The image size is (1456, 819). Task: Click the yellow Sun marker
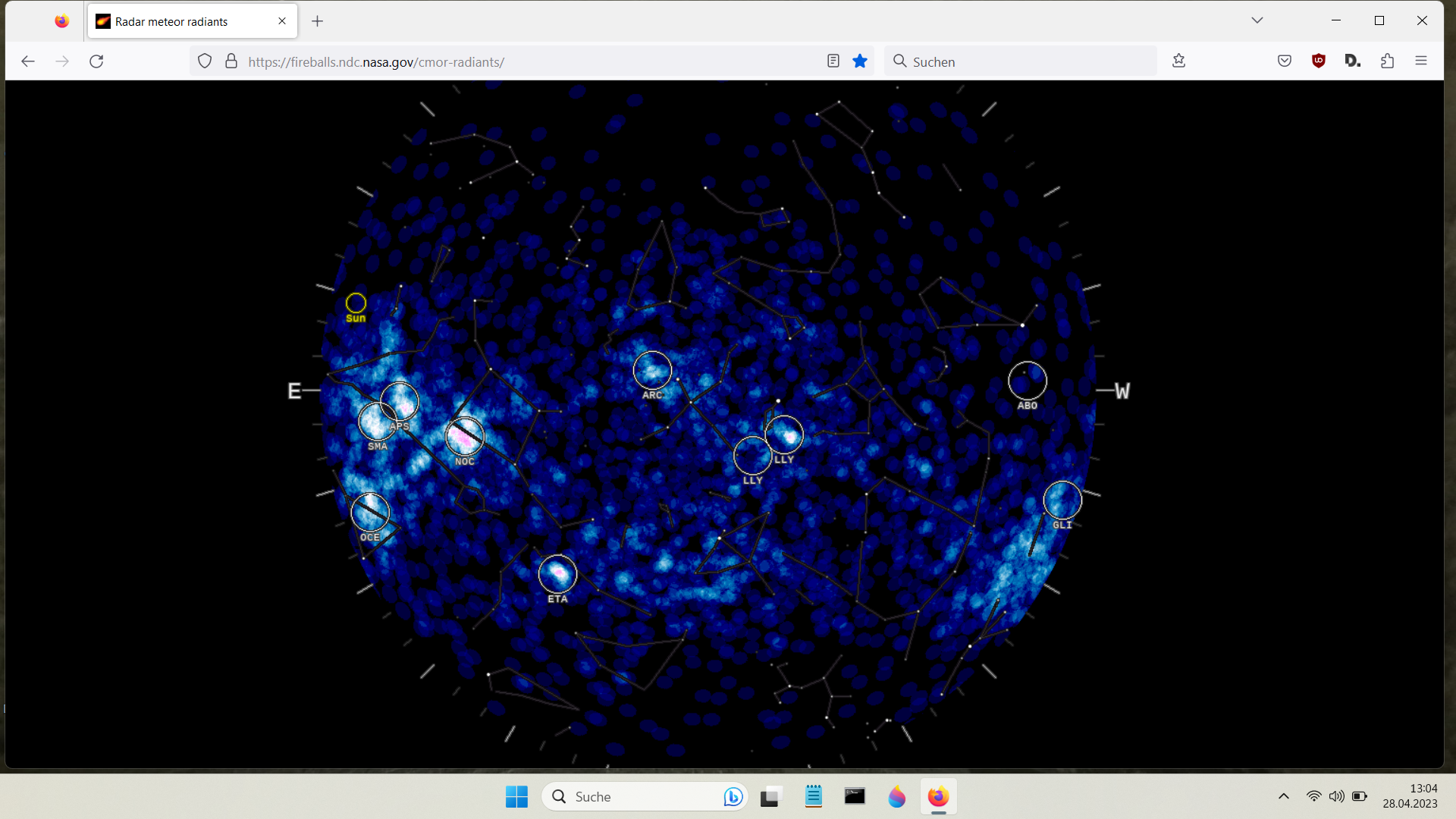pyautogui.click(x=356, y=303)
